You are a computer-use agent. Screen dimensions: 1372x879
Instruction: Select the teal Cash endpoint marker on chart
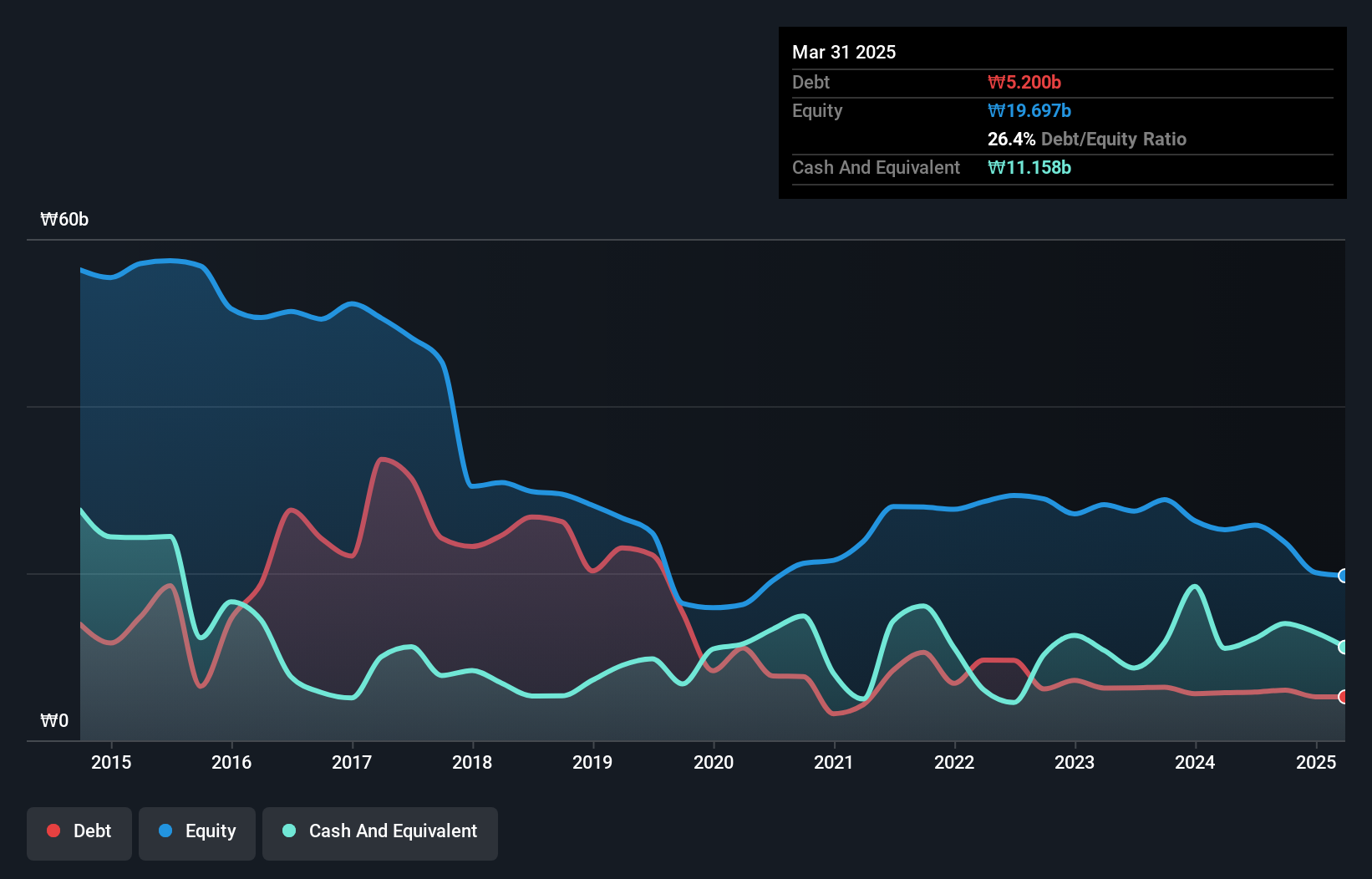click(x=1342, y=646)
